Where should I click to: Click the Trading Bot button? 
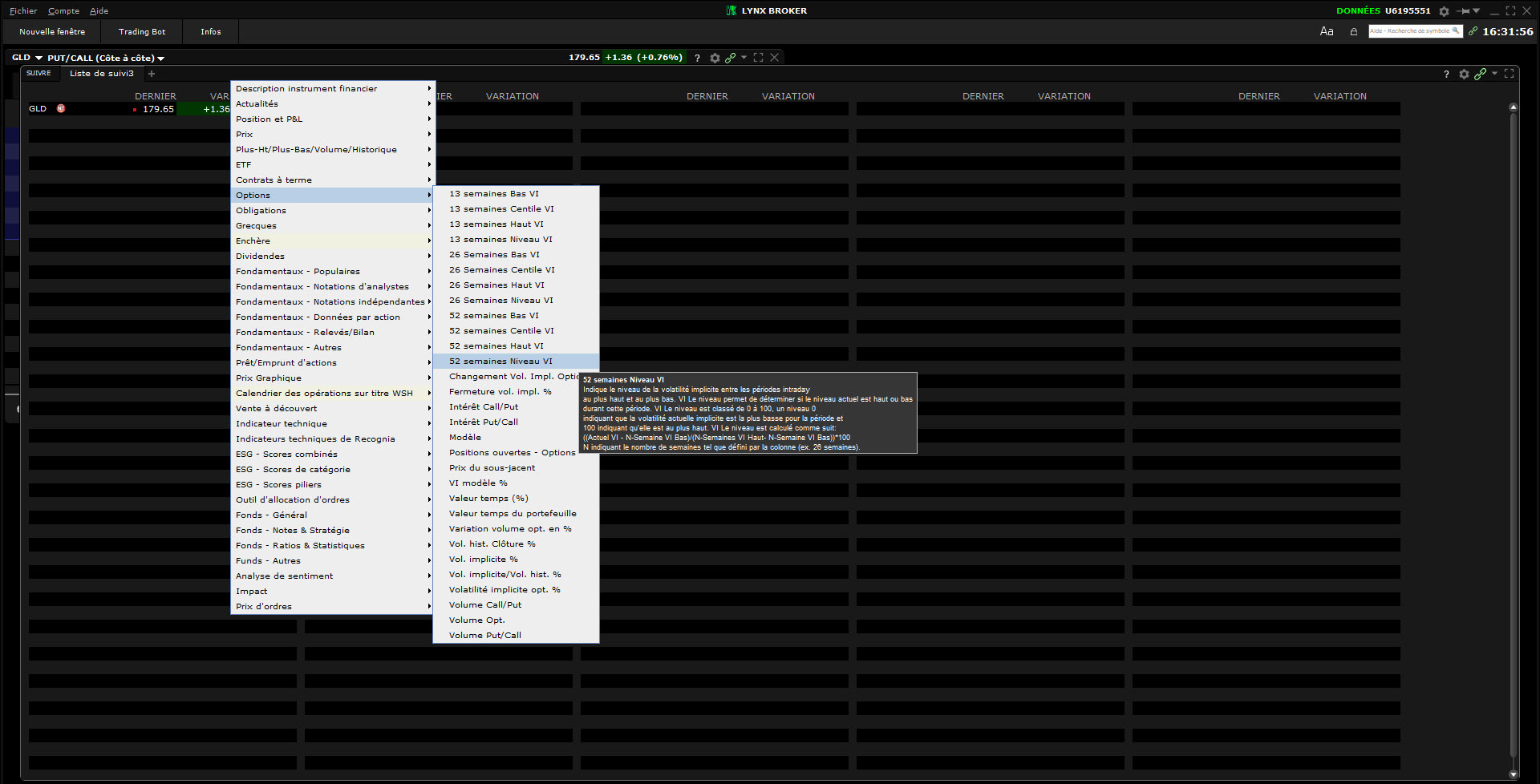click(142, 32)
